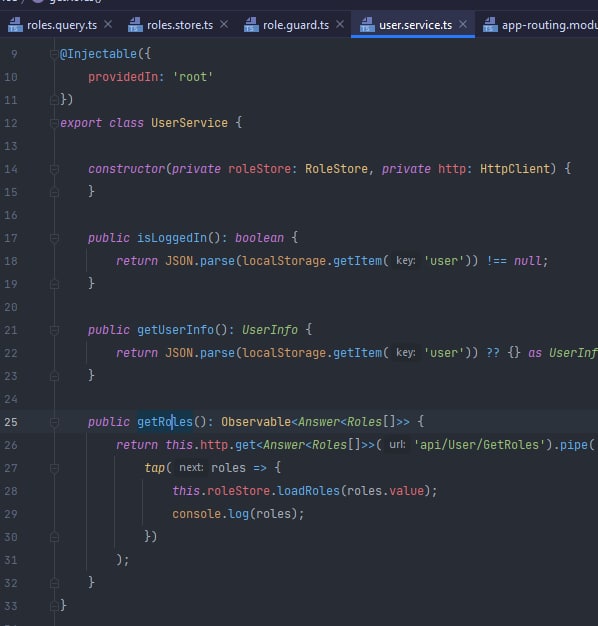Click the roles.store.ts file icon

135,25
